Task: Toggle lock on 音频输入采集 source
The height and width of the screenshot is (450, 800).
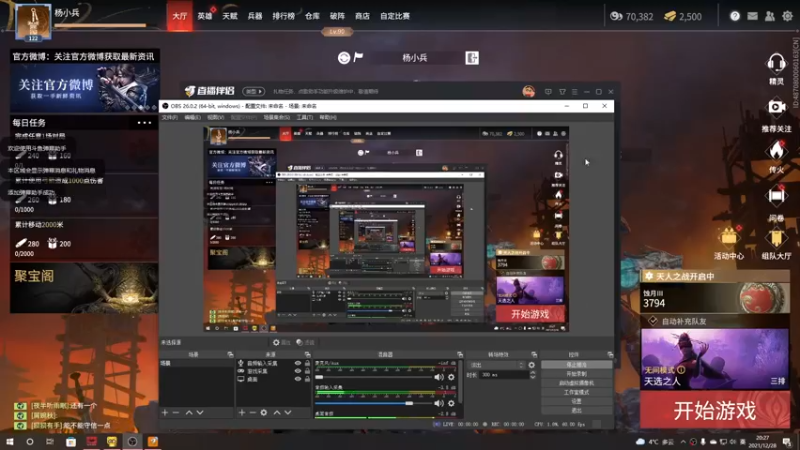Action: pos(307,363)
